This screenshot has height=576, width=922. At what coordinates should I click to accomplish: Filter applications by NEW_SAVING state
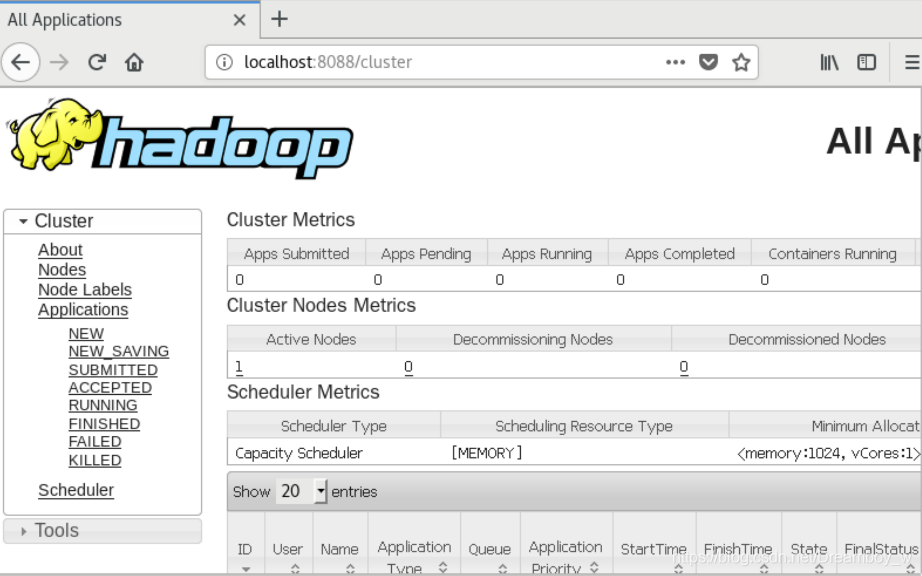click(x=119, y=351)
